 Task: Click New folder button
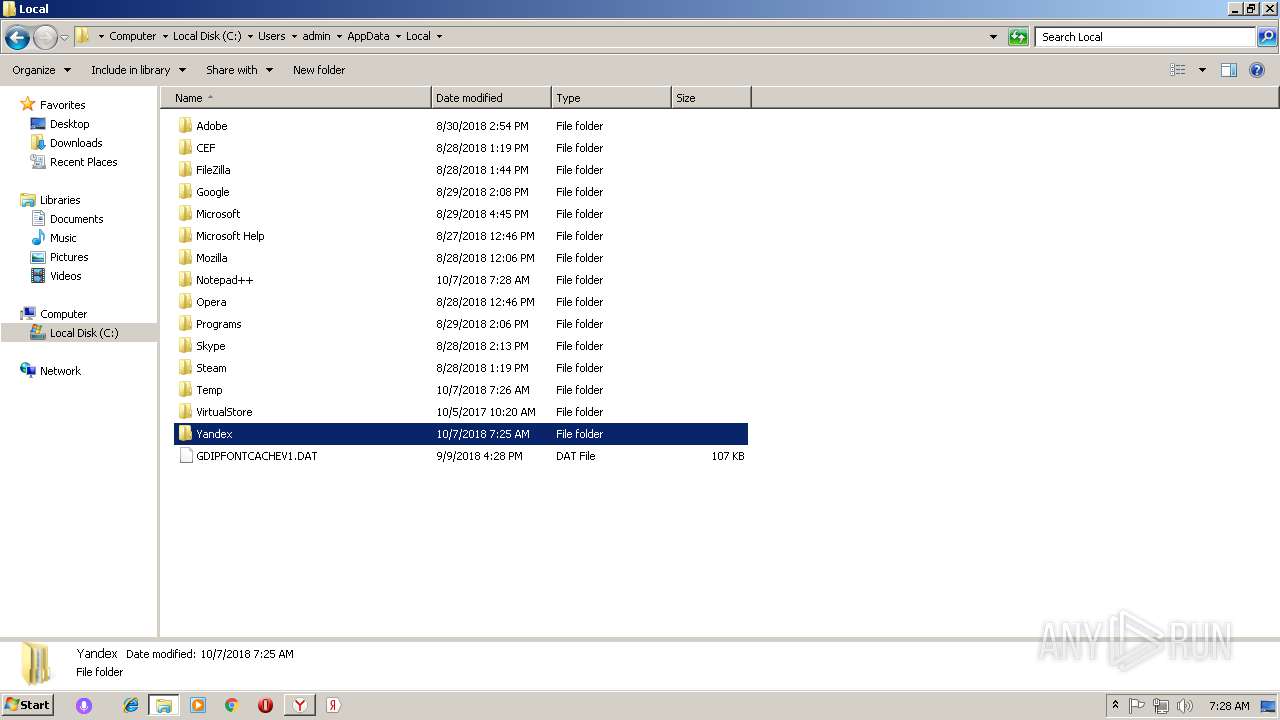(319, 70)
